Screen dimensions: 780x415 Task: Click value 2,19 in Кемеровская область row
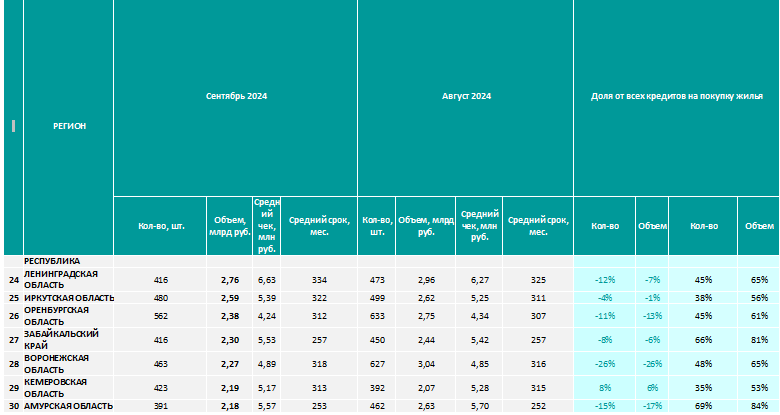(x=230, y=388)
